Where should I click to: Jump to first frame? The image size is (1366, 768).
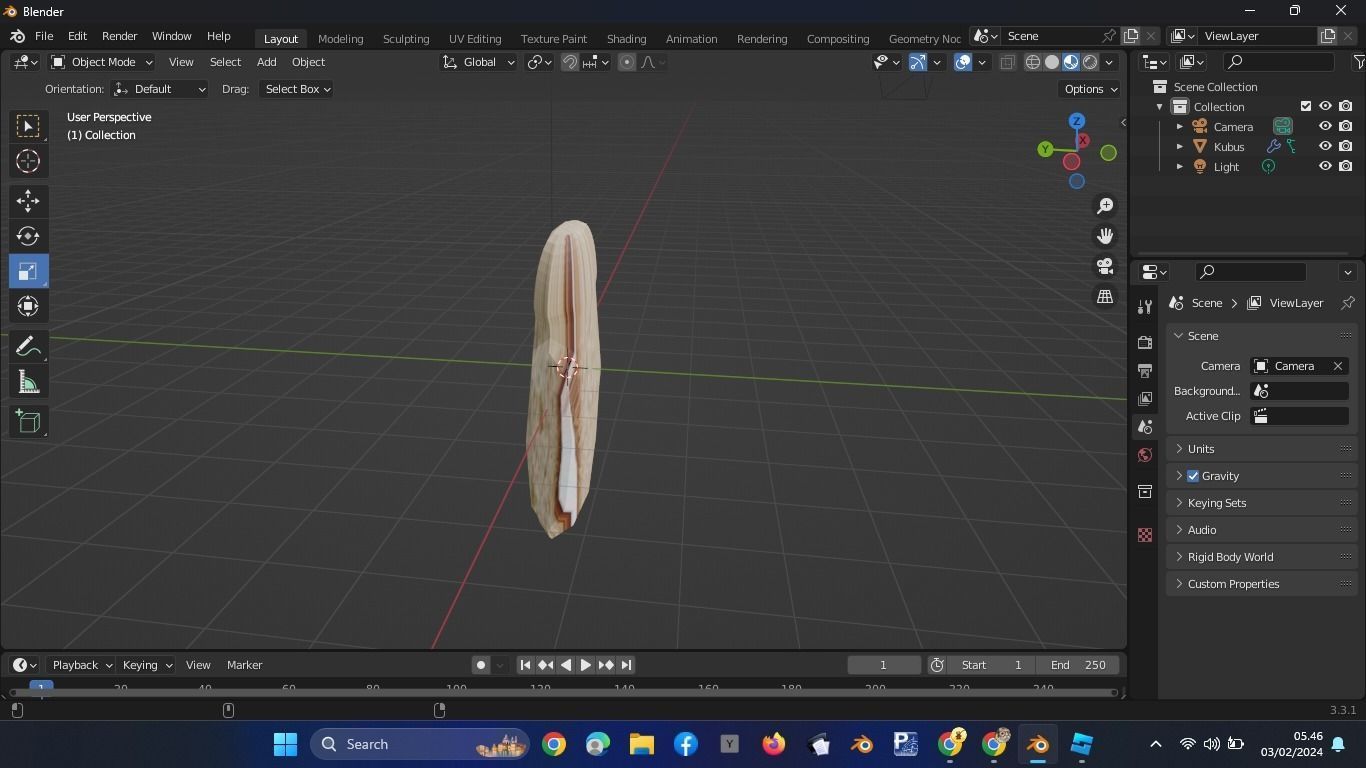(525, 665)
